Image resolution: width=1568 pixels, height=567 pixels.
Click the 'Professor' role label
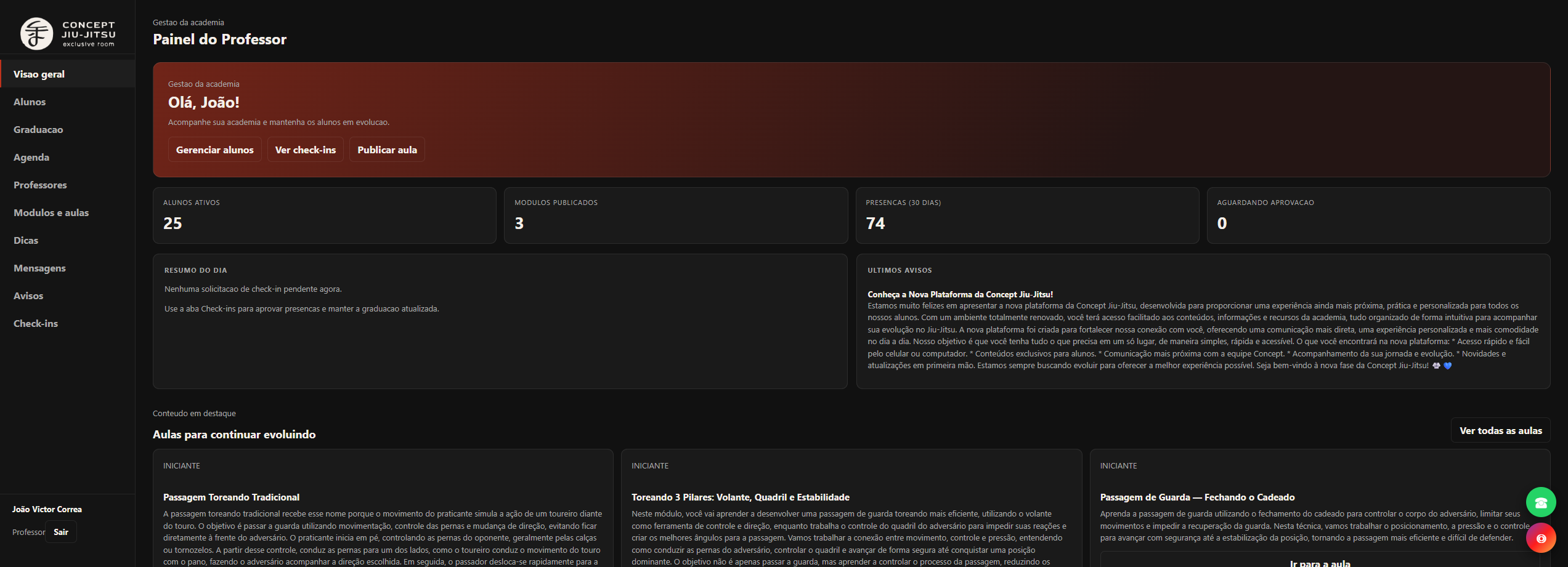click(x=28, y=532)
